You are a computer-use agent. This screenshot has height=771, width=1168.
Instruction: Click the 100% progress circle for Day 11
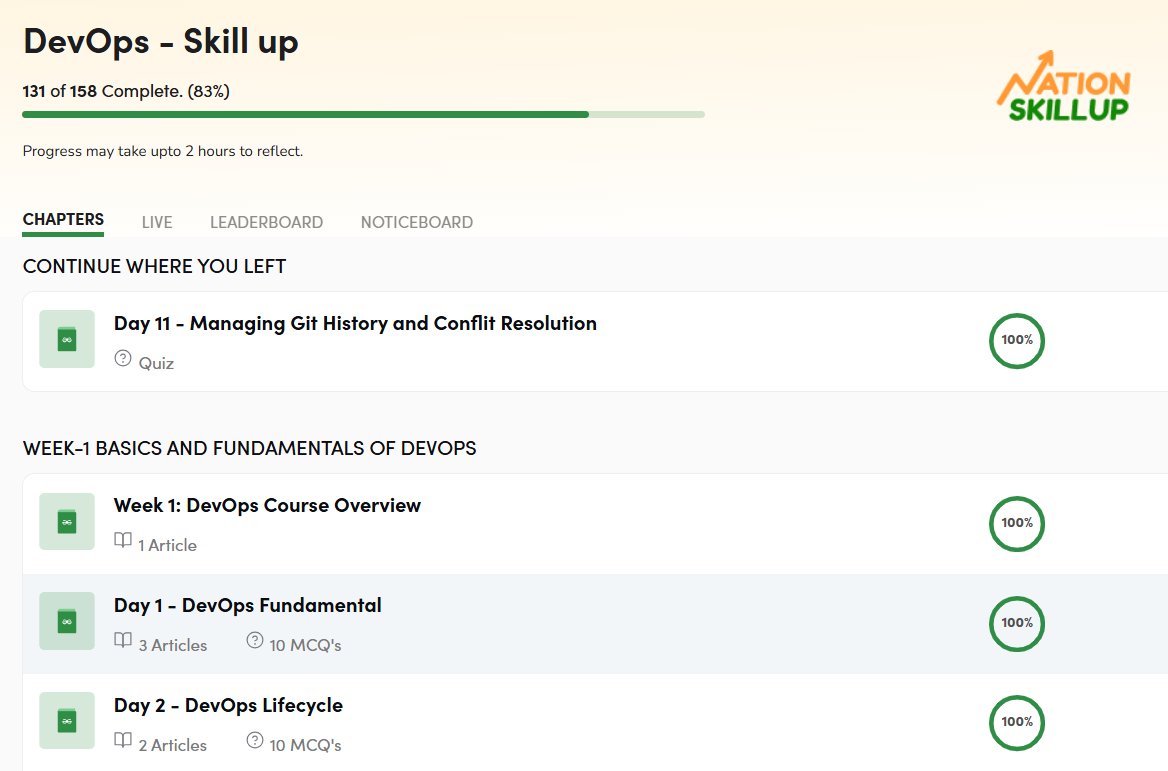click(x=1017, y=340)
